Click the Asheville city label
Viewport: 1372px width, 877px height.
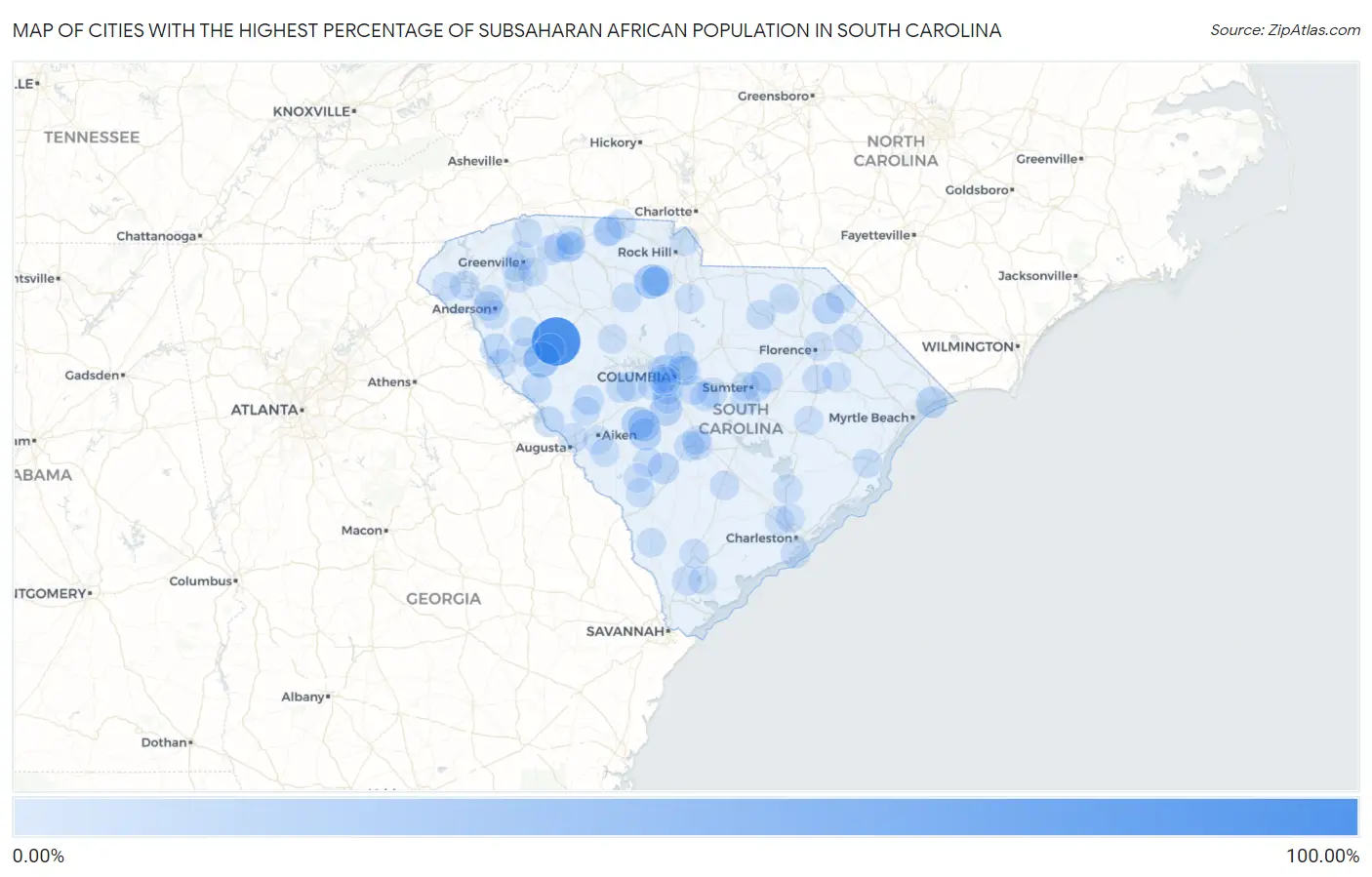tap(477, 162)
